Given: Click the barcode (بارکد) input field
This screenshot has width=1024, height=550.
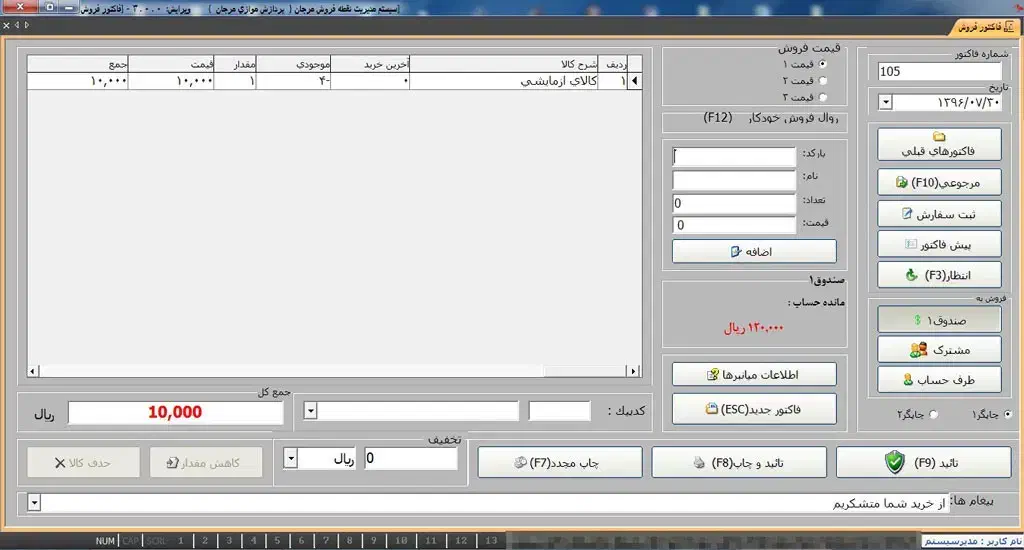Looking at the screenshot, I should pos(734,155).
